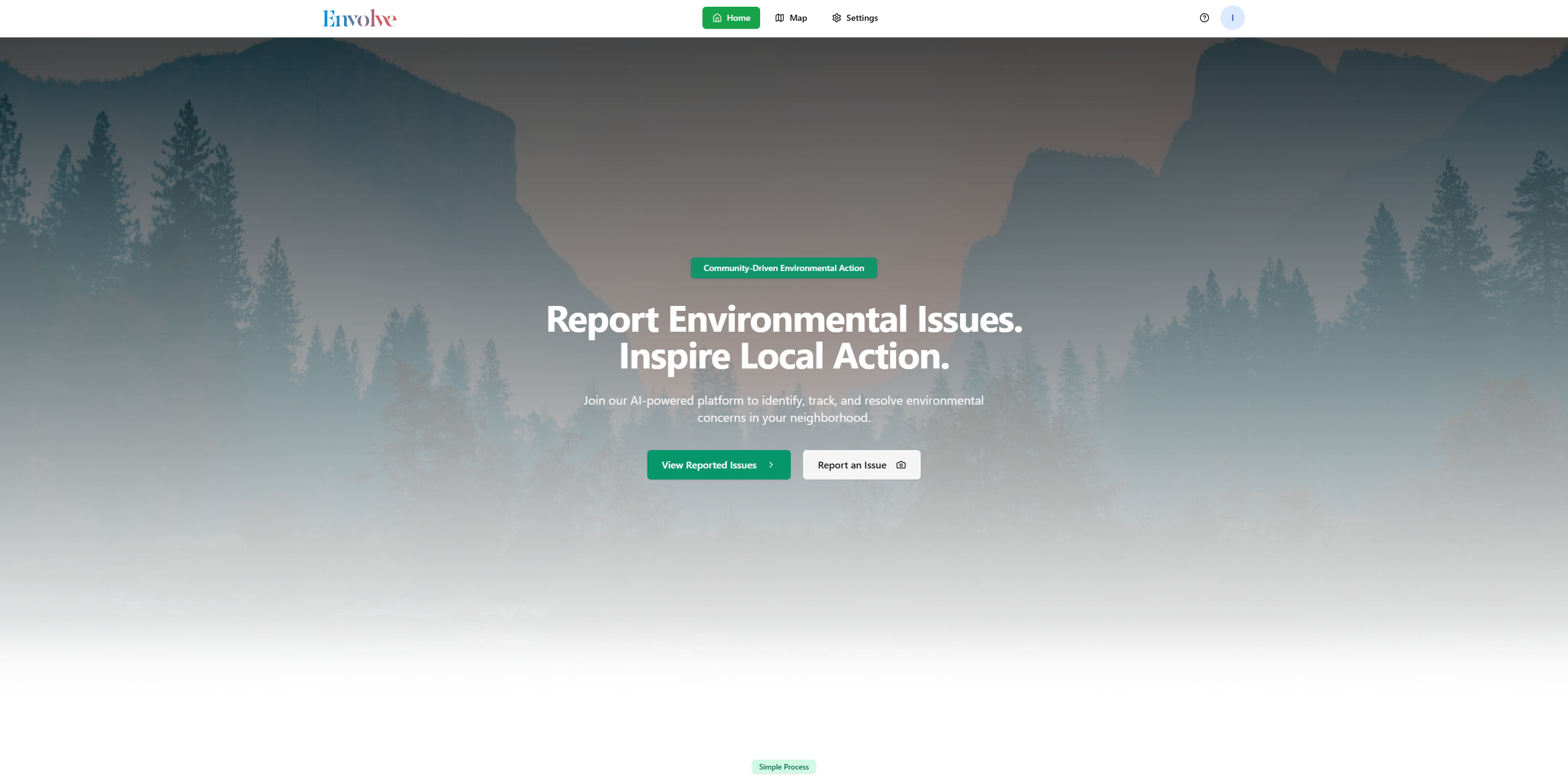Click the Settings gear icon
The image size is (1568, 775).
click(836, 18)
